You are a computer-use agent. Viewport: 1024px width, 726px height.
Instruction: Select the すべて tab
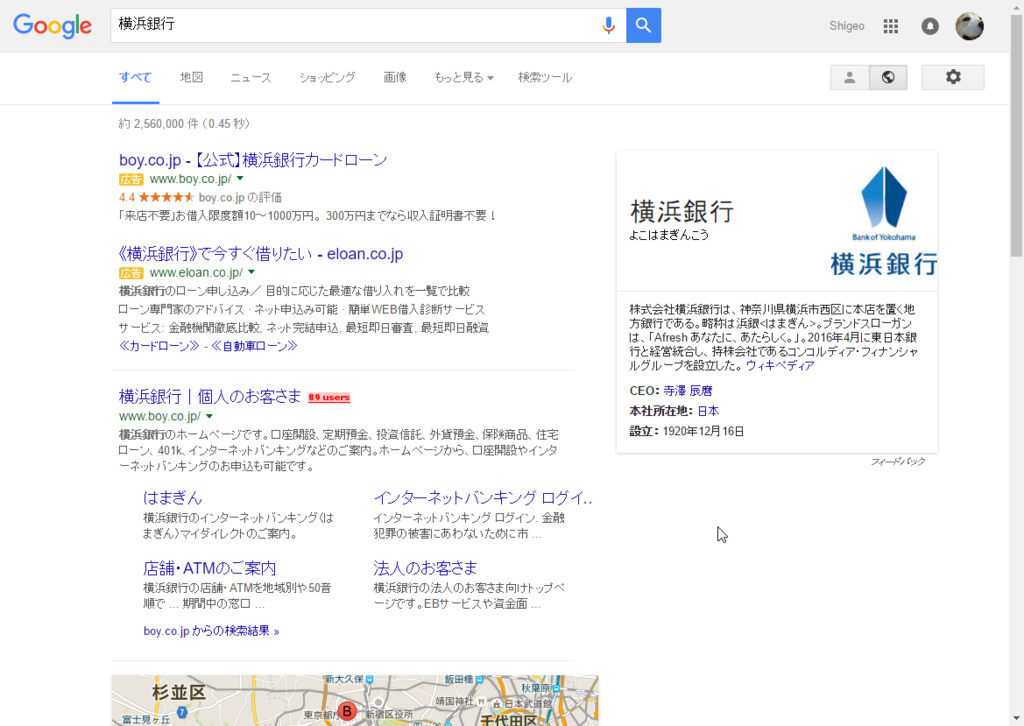[135, 77]
